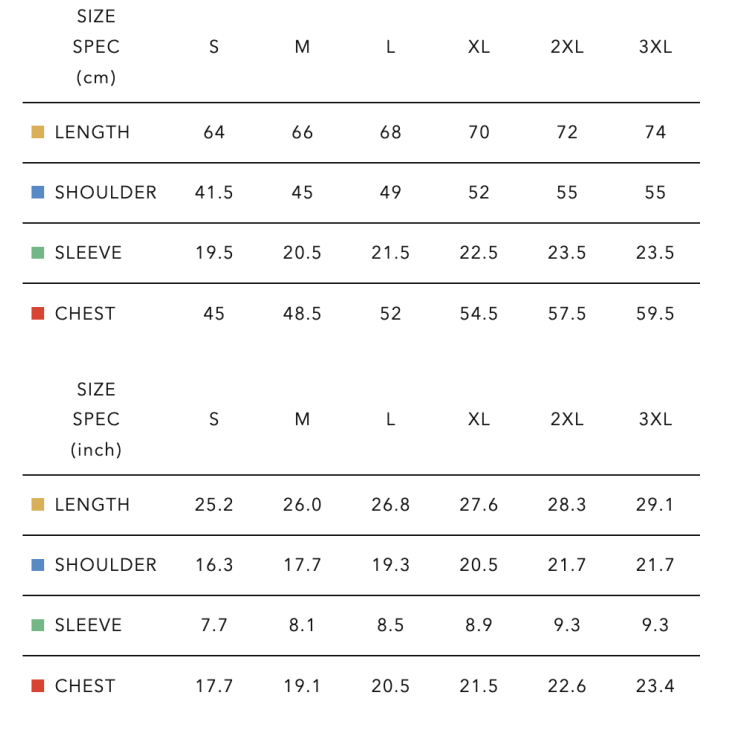Click the 26.8 length value for size L
The image size is (730, 730).
tap(390, 505)
